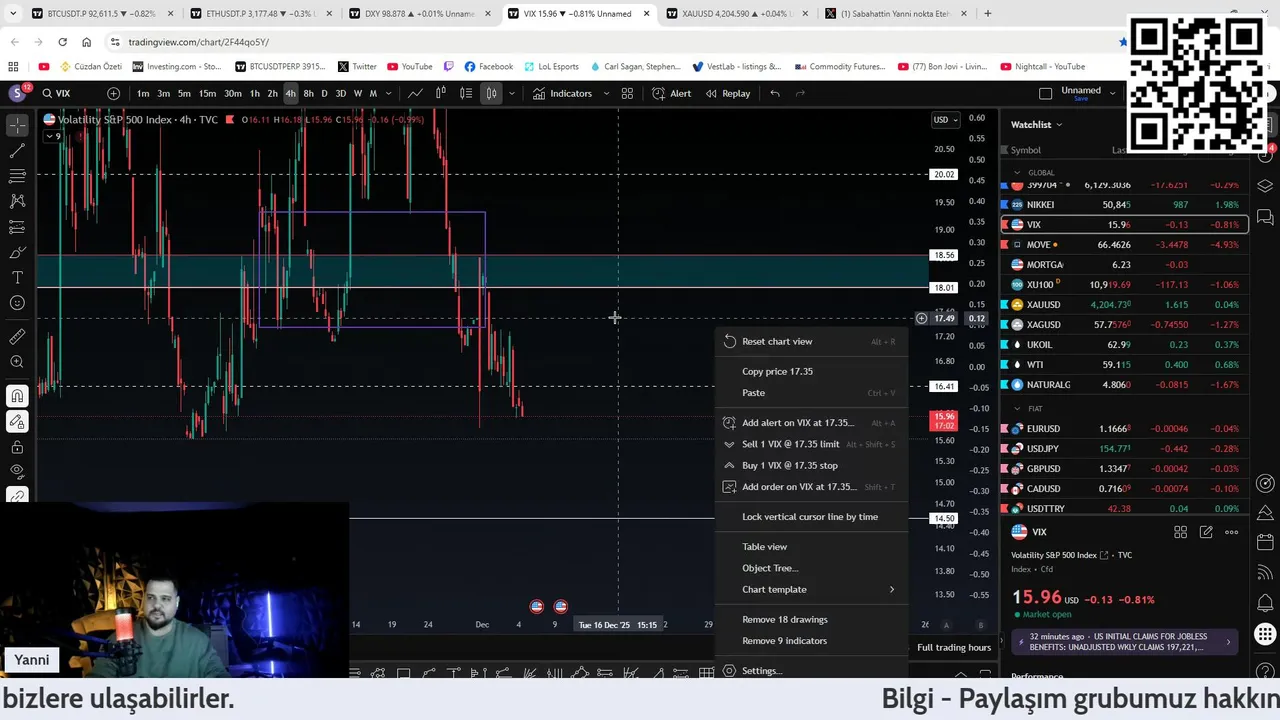
Task: Open chart Settings from context menu
Action: 811,670
